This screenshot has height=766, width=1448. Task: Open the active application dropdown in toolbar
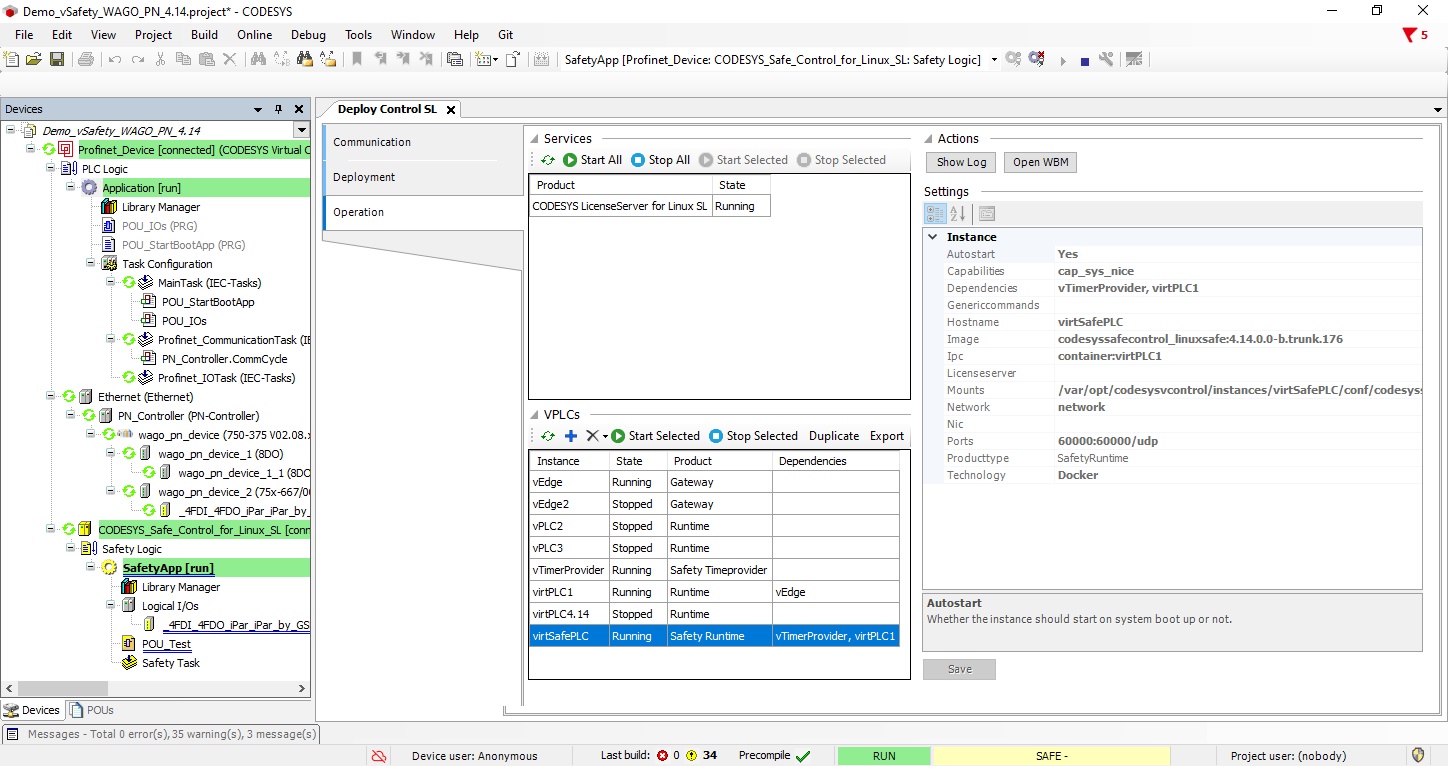click(994, 60)
